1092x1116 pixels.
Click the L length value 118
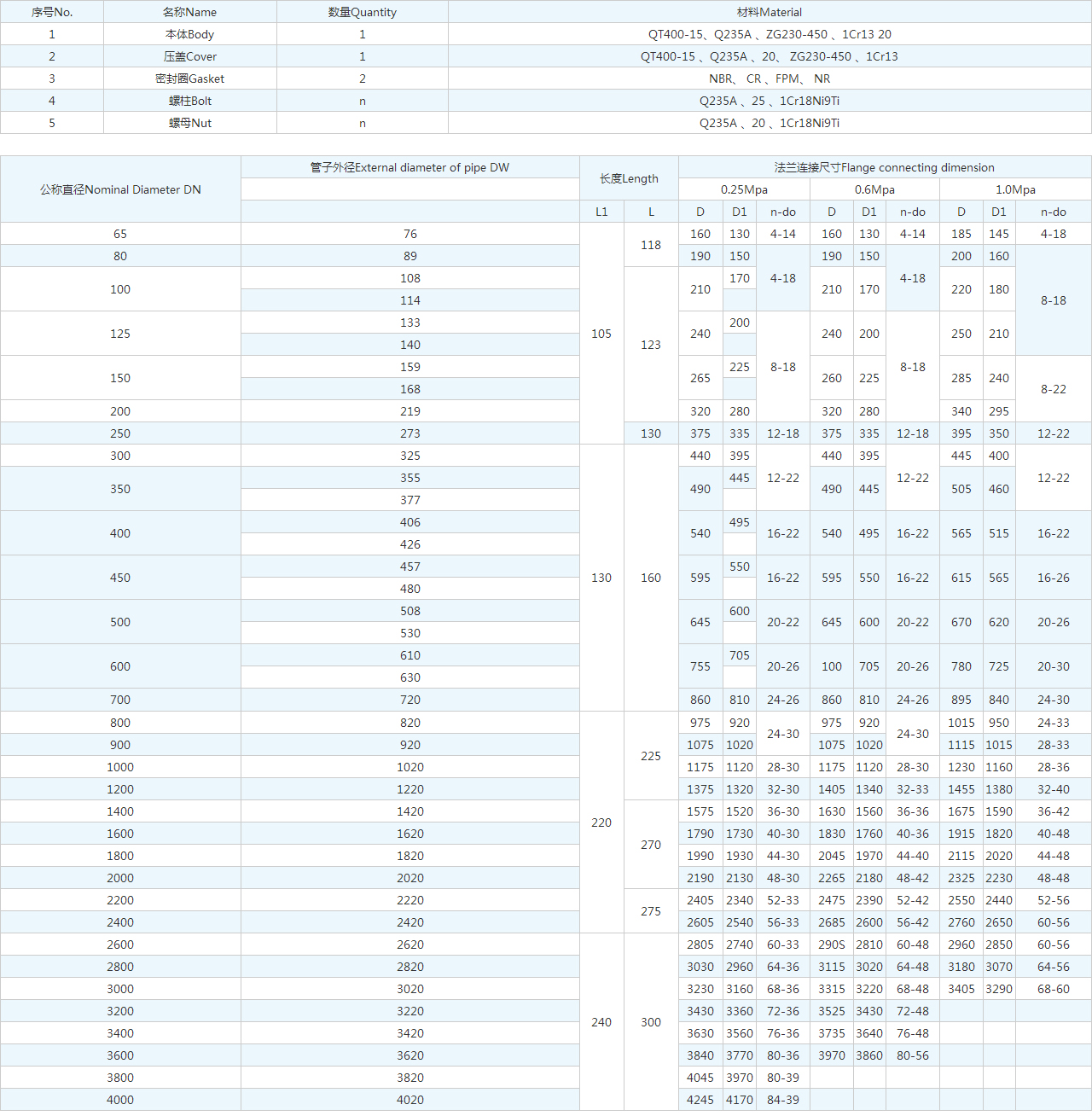click(651, 245)
